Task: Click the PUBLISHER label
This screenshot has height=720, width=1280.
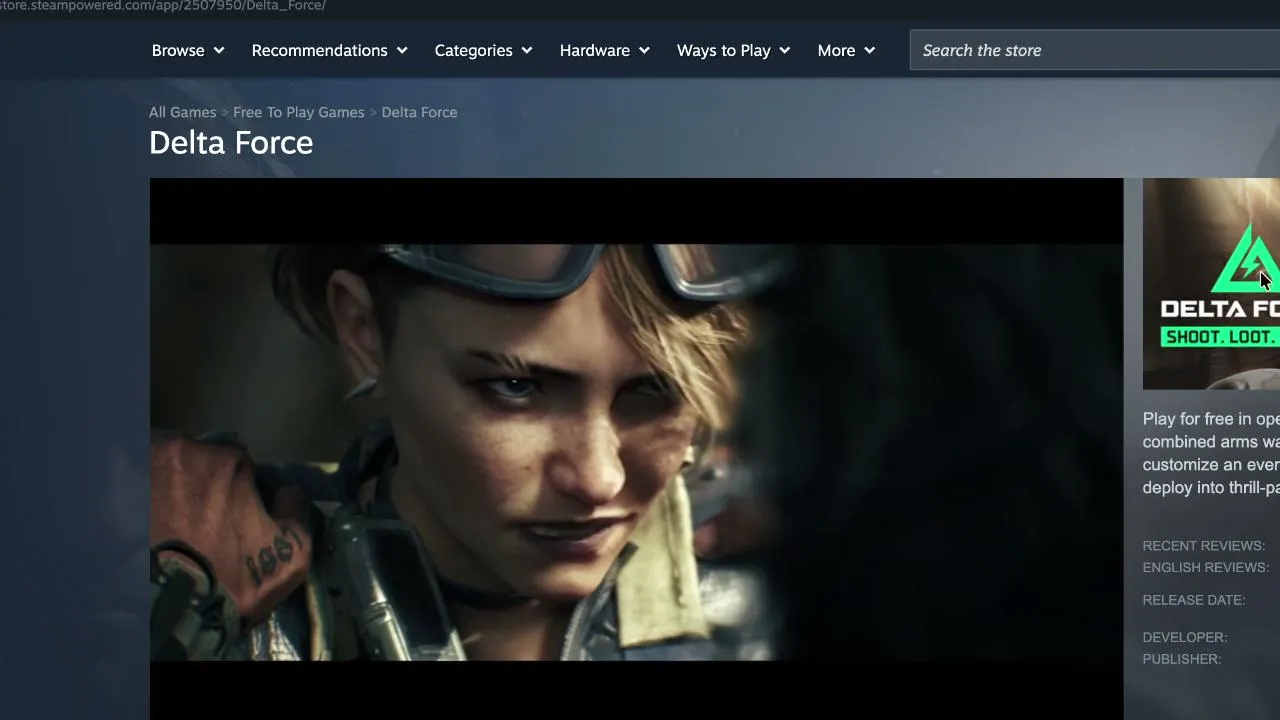Action: coord(1182,659)
